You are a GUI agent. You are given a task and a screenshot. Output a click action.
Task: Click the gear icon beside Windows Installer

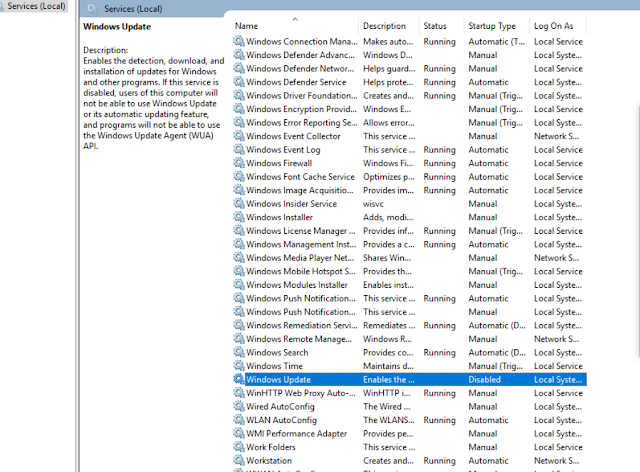coord(239,217)
